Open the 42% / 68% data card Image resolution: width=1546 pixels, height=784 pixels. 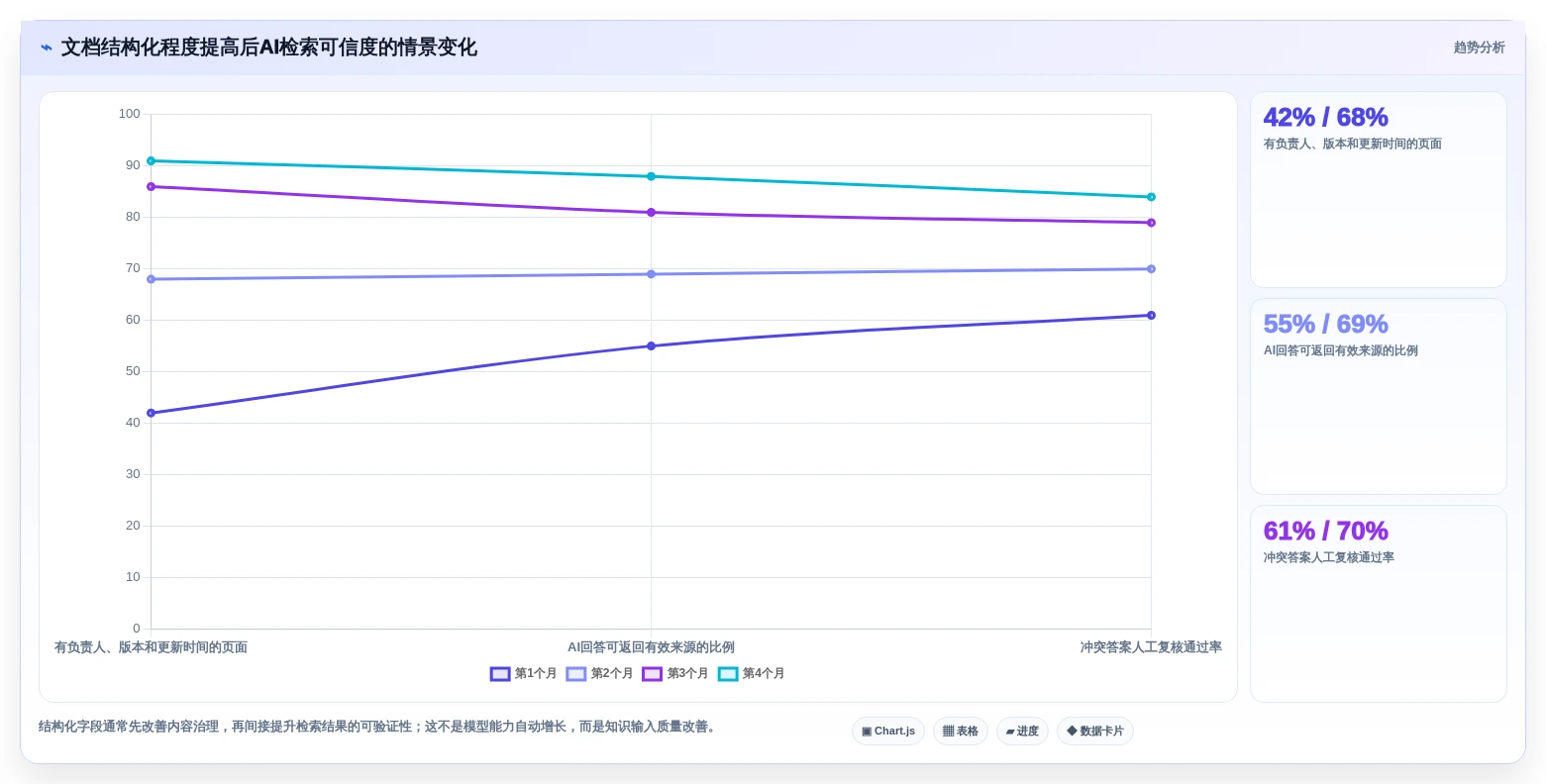tap(1379, 190)
